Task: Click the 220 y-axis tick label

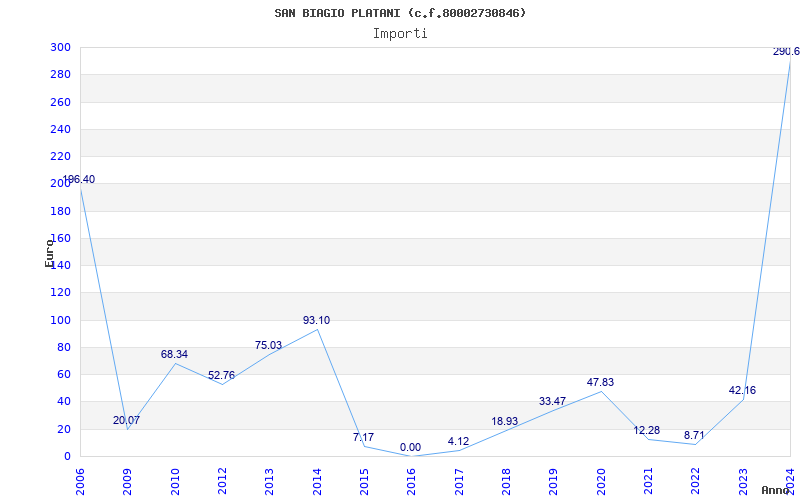Action: (x=60, y=157)
